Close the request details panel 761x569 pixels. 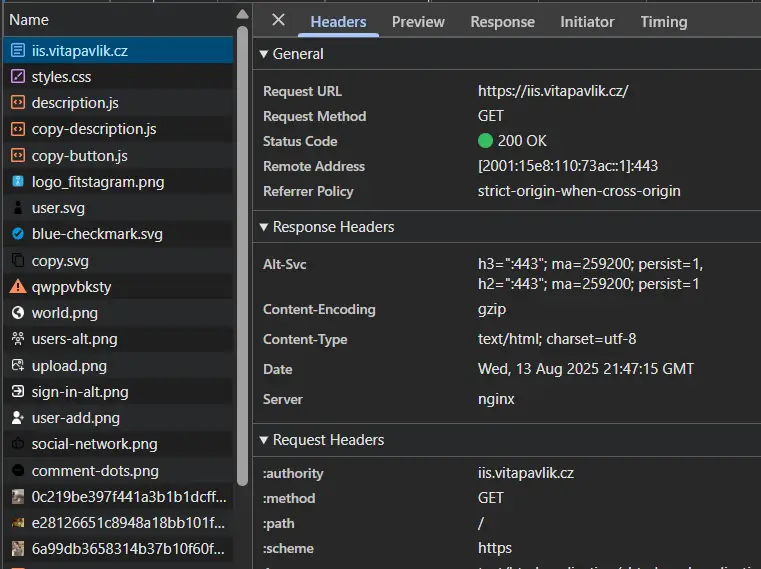[x=278, y=20]
